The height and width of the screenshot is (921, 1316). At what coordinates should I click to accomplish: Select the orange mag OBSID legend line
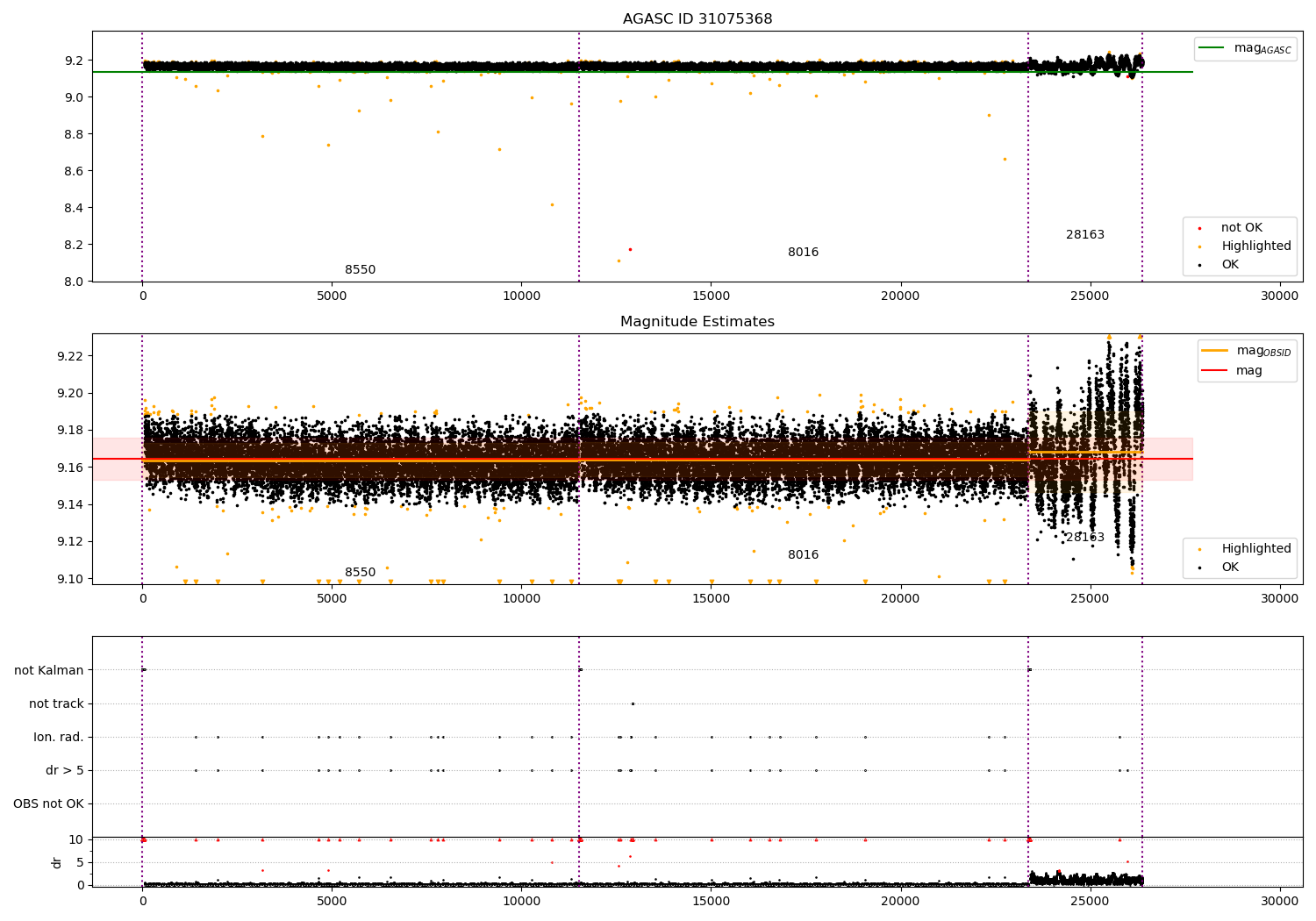tap(1214, 351)
